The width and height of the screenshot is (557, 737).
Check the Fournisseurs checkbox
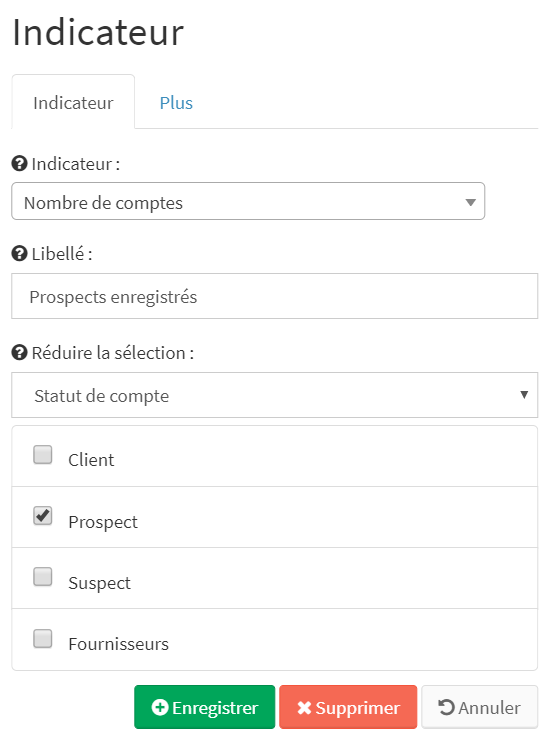click(43, 638)
